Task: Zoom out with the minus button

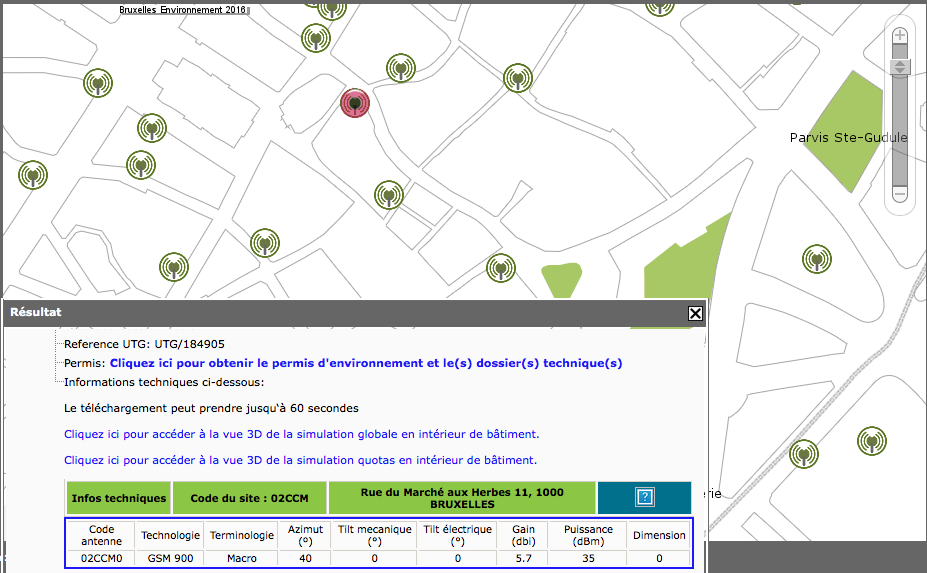Action: click(x=899, y=193)
